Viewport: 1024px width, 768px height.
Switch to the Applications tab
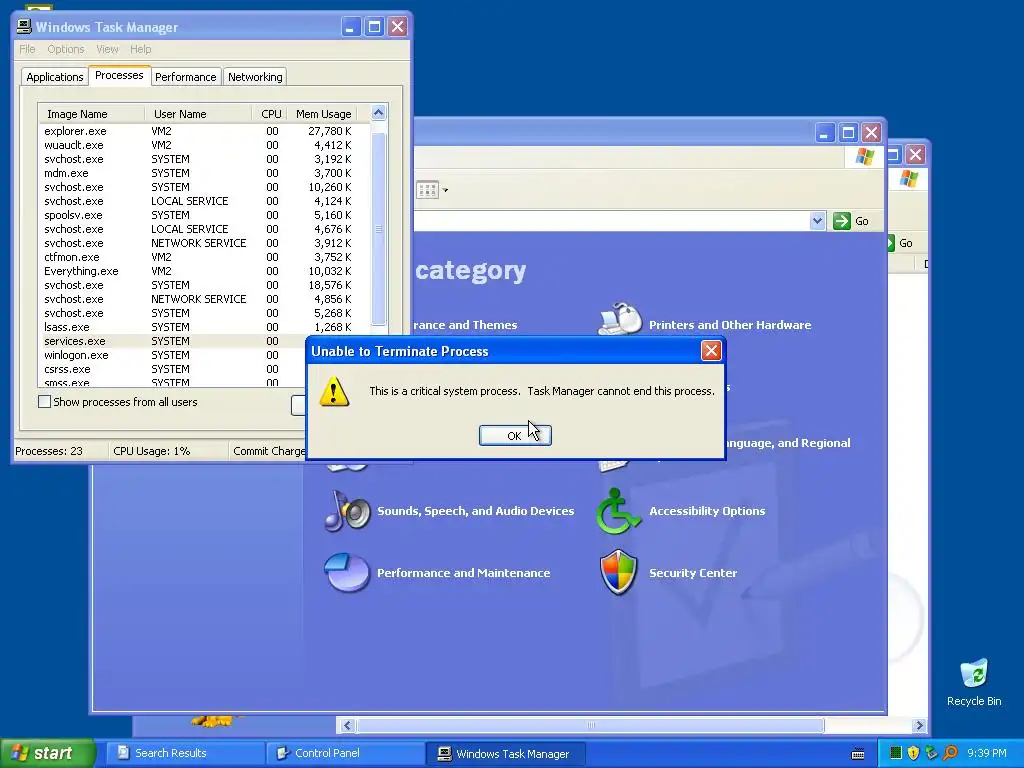[55, 76]
